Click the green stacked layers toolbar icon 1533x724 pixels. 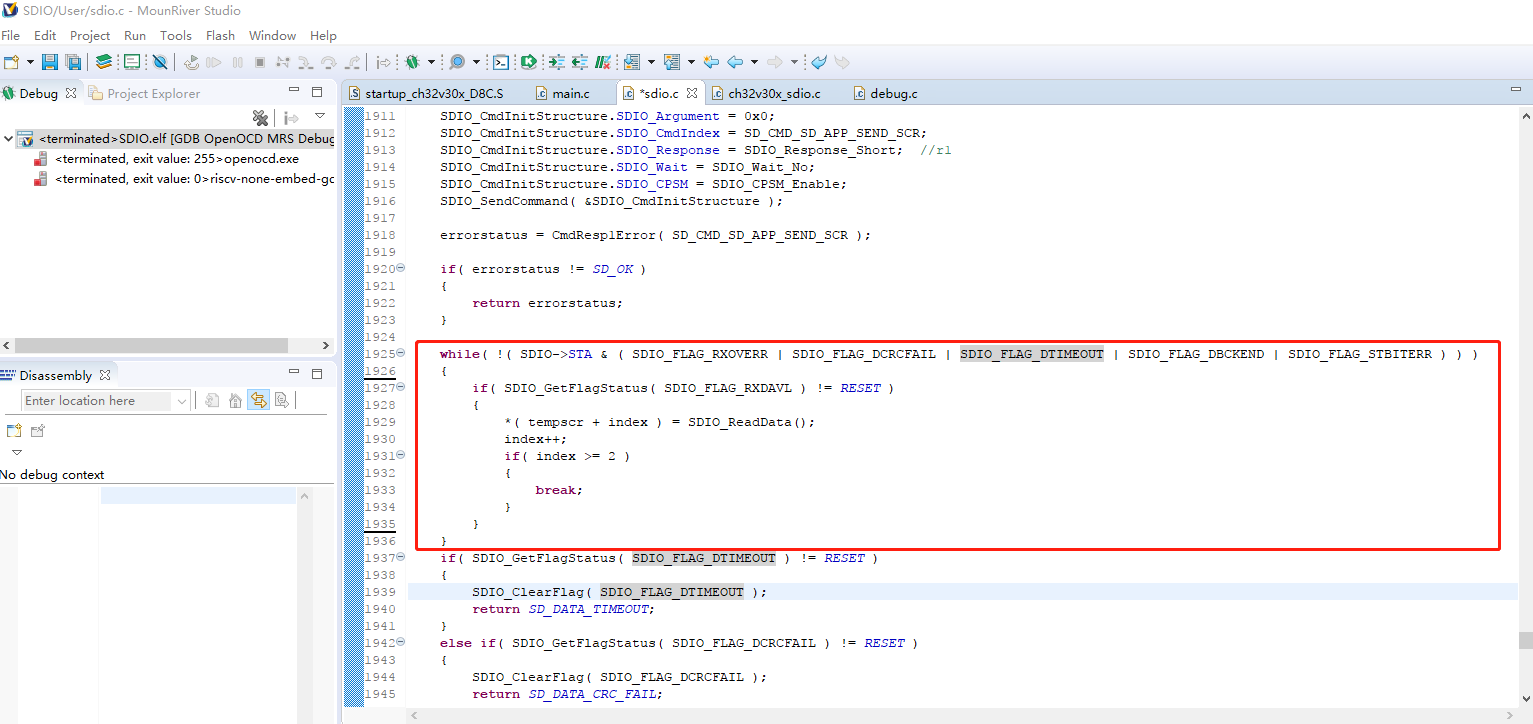(x=104, y=62)
